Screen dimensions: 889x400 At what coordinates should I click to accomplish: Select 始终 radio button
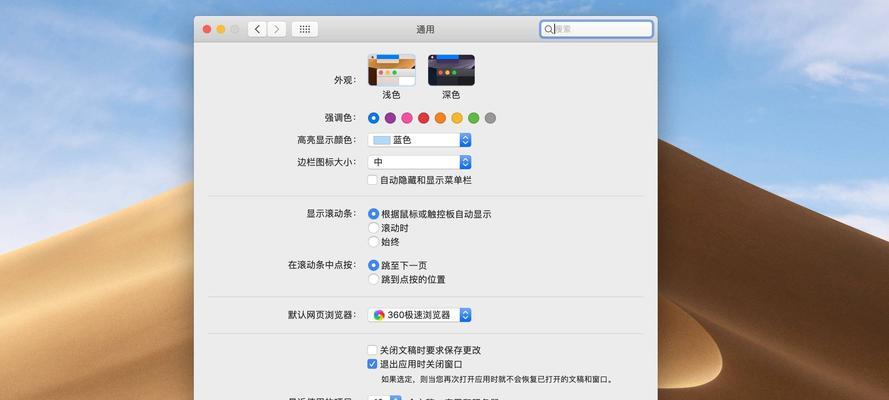tap(374, 241)
